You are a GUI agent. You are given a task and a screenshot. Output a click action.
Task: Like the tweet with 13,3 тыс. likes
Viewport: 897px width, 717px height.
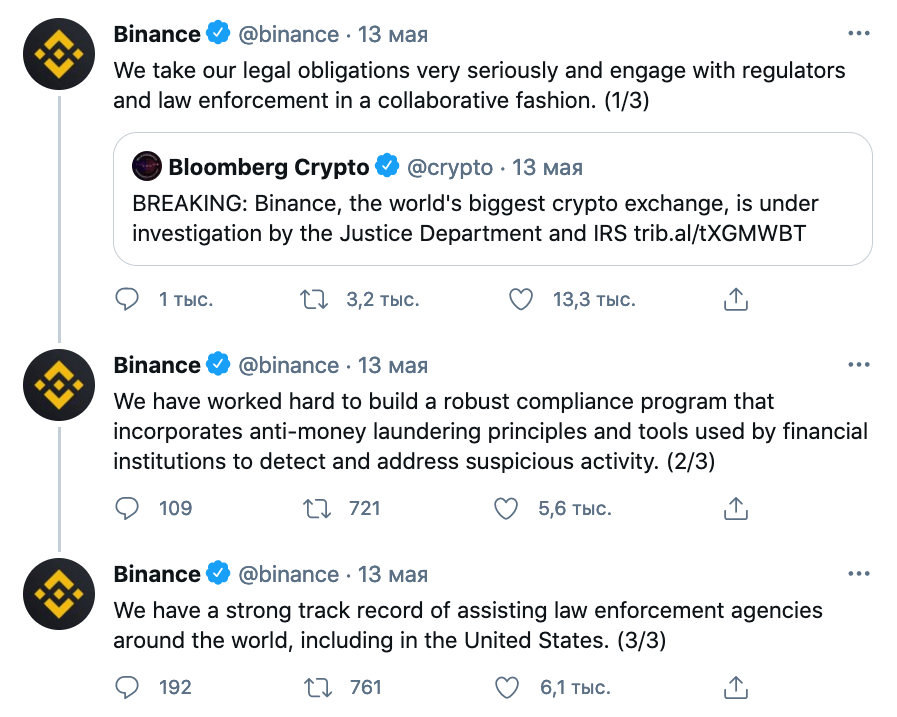click(x=521, y=299)
